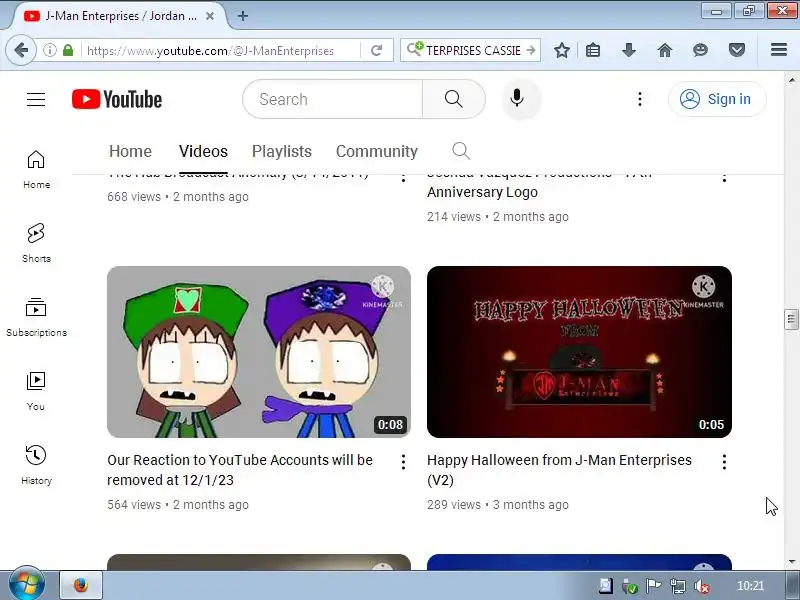Viewport: 800px width, 600px height.
Task: Close the J-Man Enterprises browser tab
Action: pyautogui.click(x=210, y=16)
